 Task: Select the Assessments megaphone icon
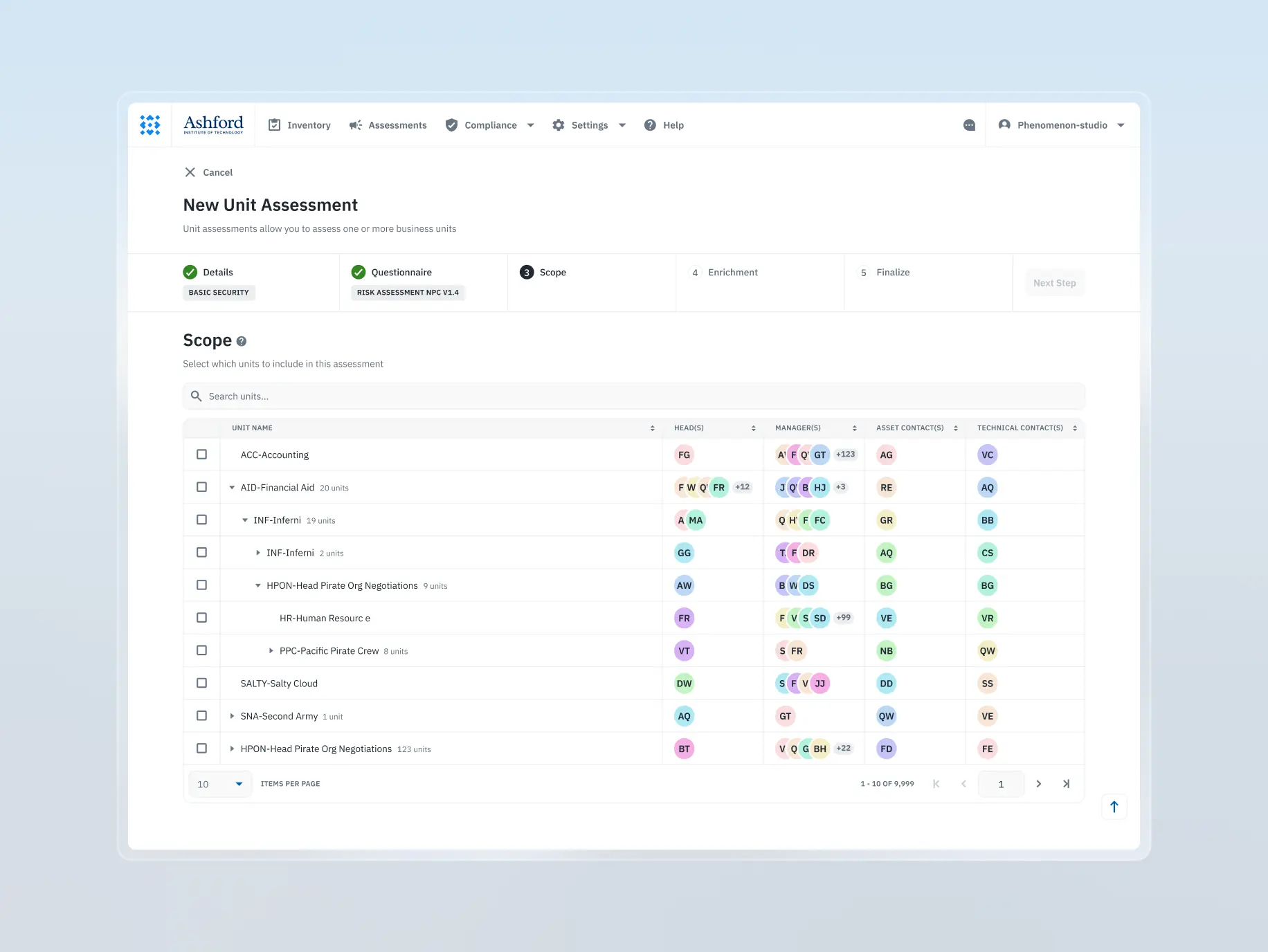coord(355,125)
